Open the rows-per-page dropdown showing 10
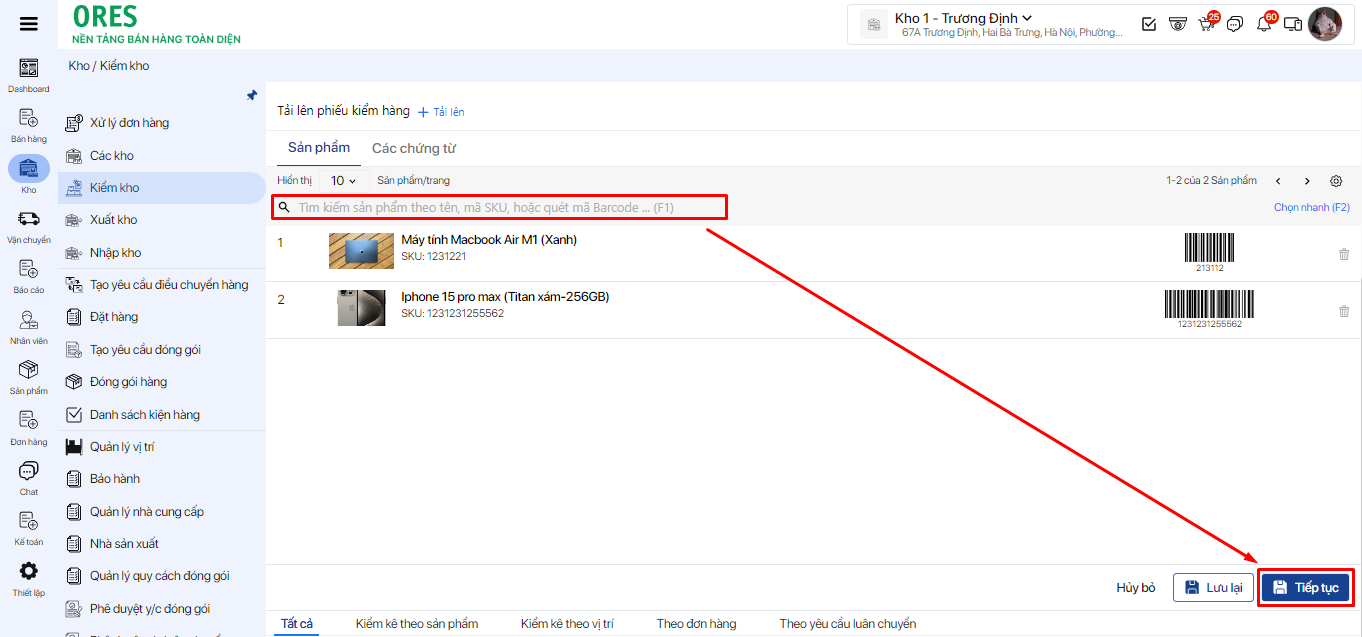 (343, 181)
